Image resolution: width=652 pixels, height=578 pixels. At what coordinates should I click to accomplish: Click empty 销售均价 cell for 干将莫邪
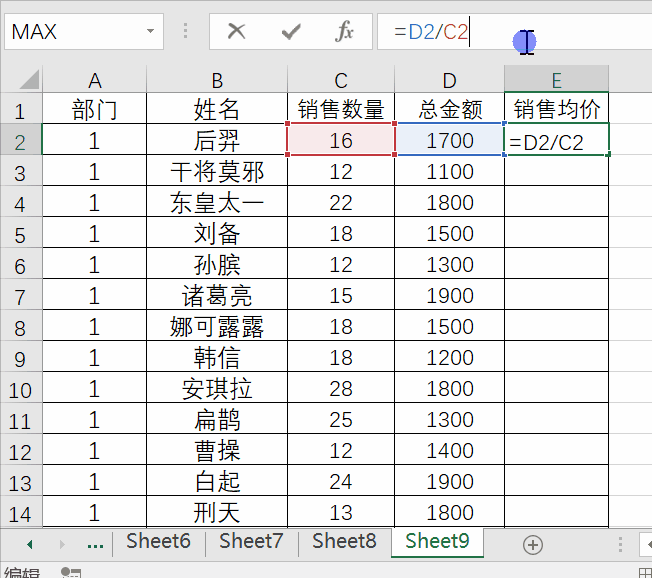556,171
